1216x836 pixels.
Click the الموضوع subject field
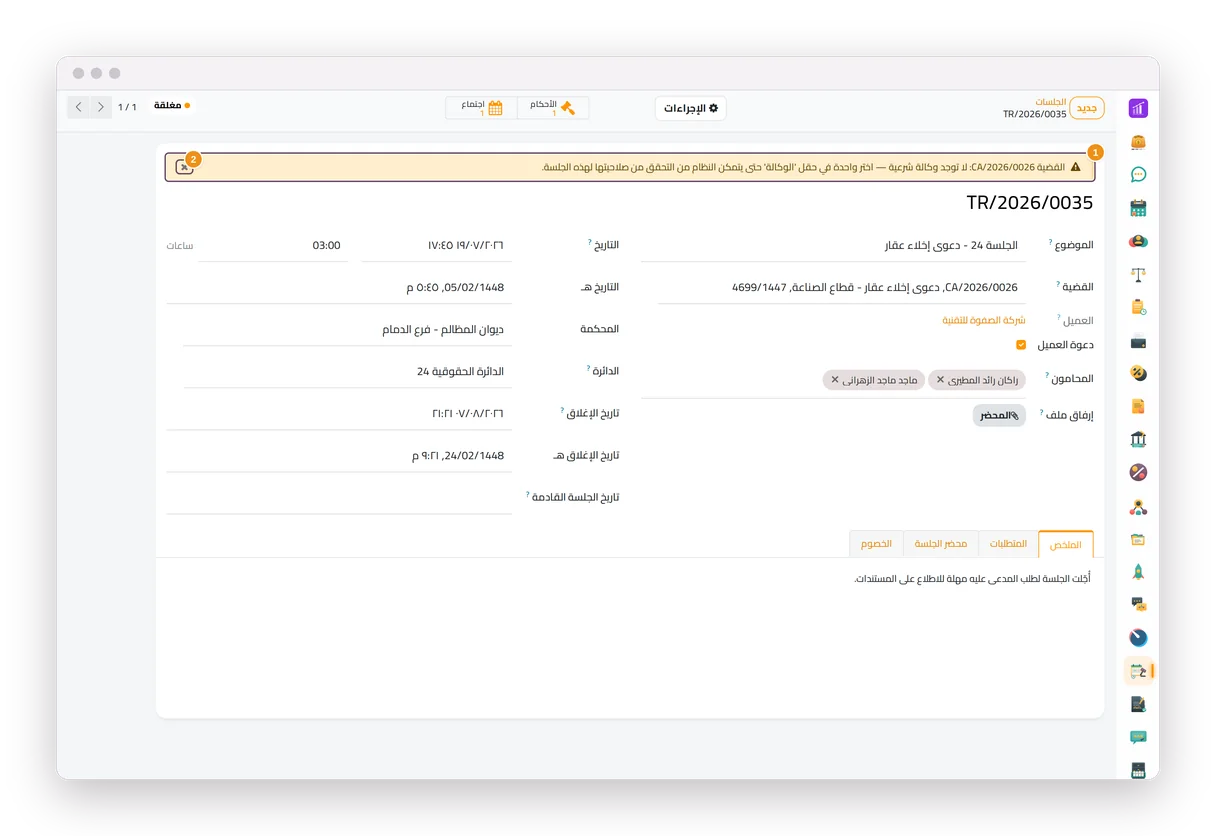[833, 246]
